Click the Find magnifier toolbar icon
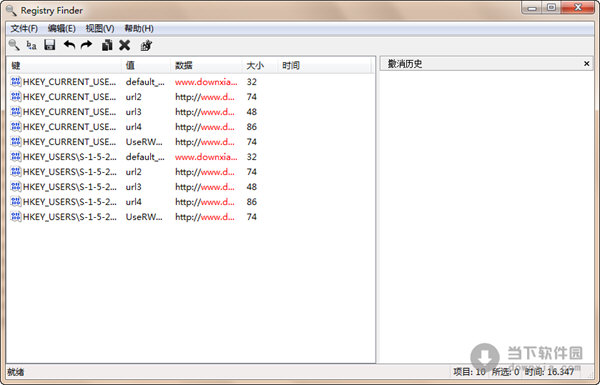The width and height of the screenshot is (600, 385). (x=14, y=45)
